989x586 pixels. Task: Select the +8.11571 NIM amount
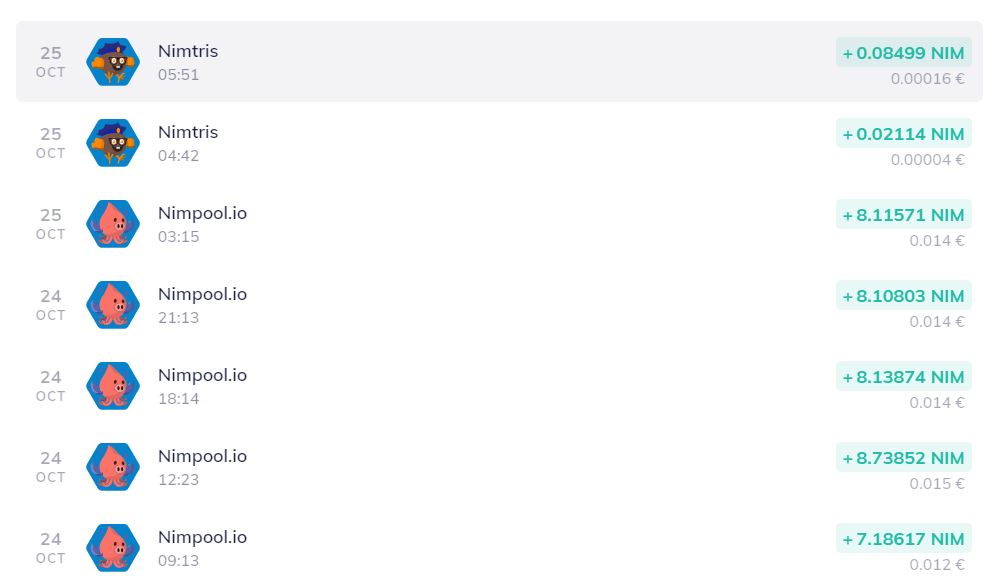click(903, 214)
